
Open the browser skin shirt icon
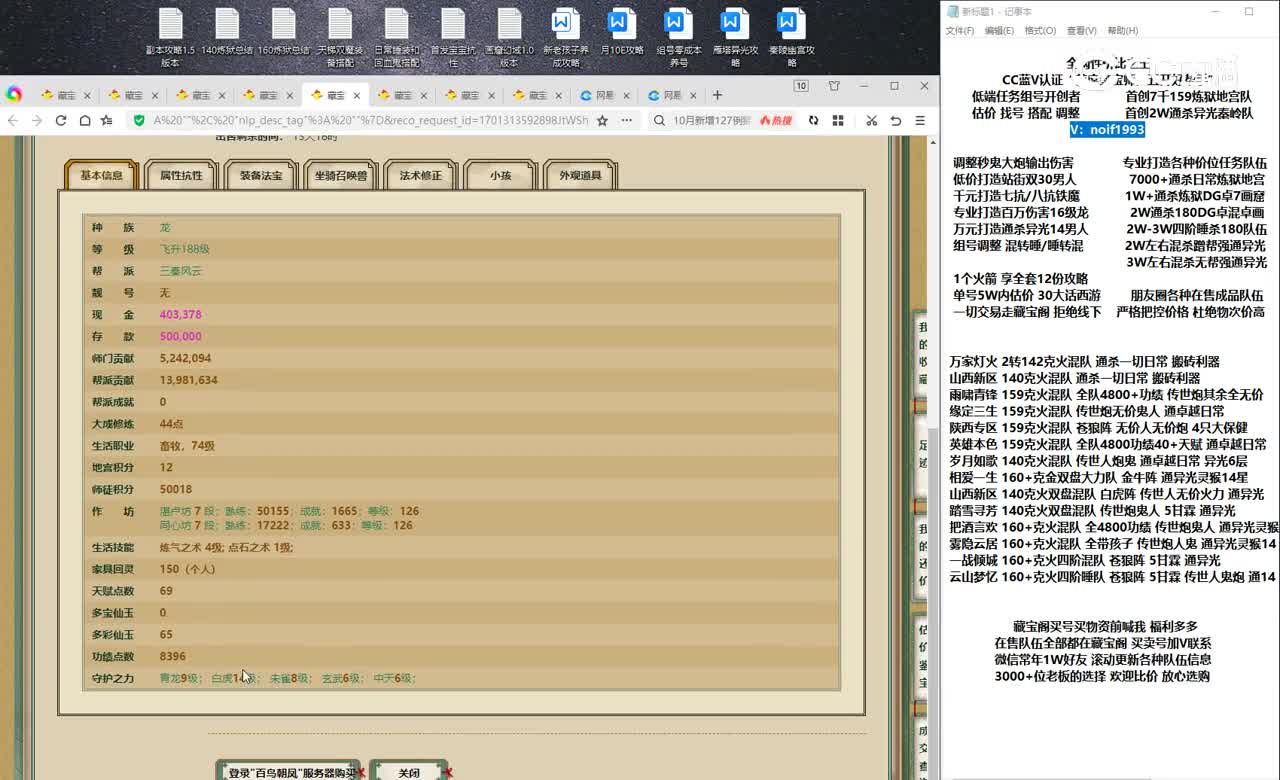834,86
